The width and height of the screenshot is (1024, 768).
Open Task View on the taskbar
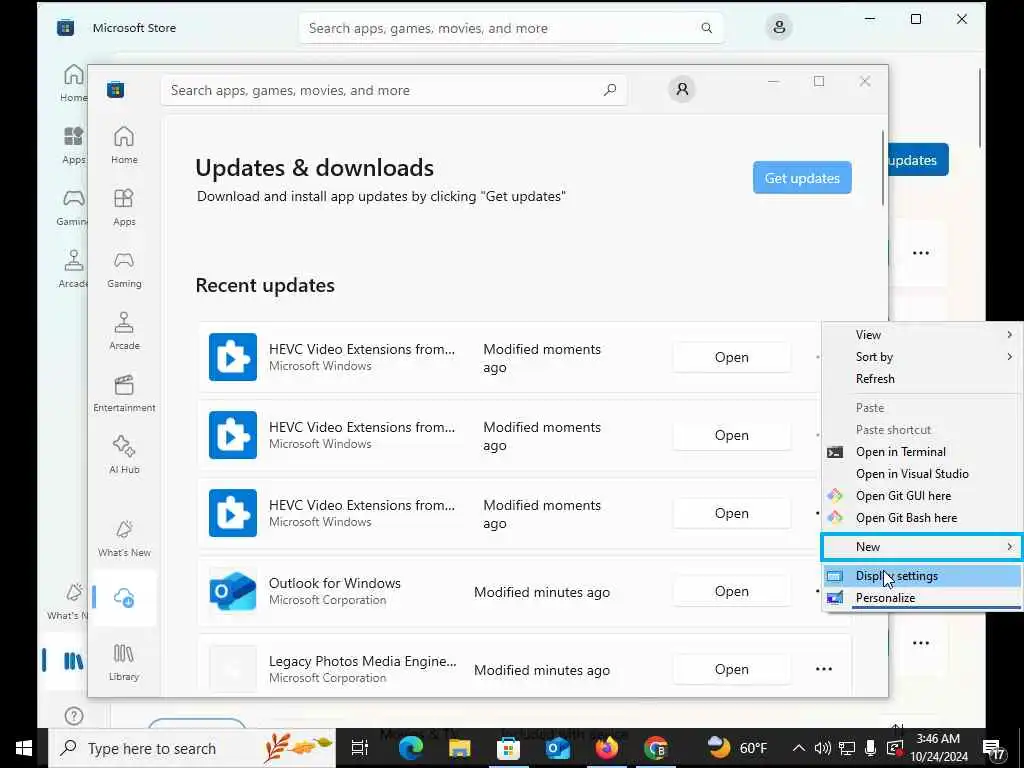coord(360,748)
